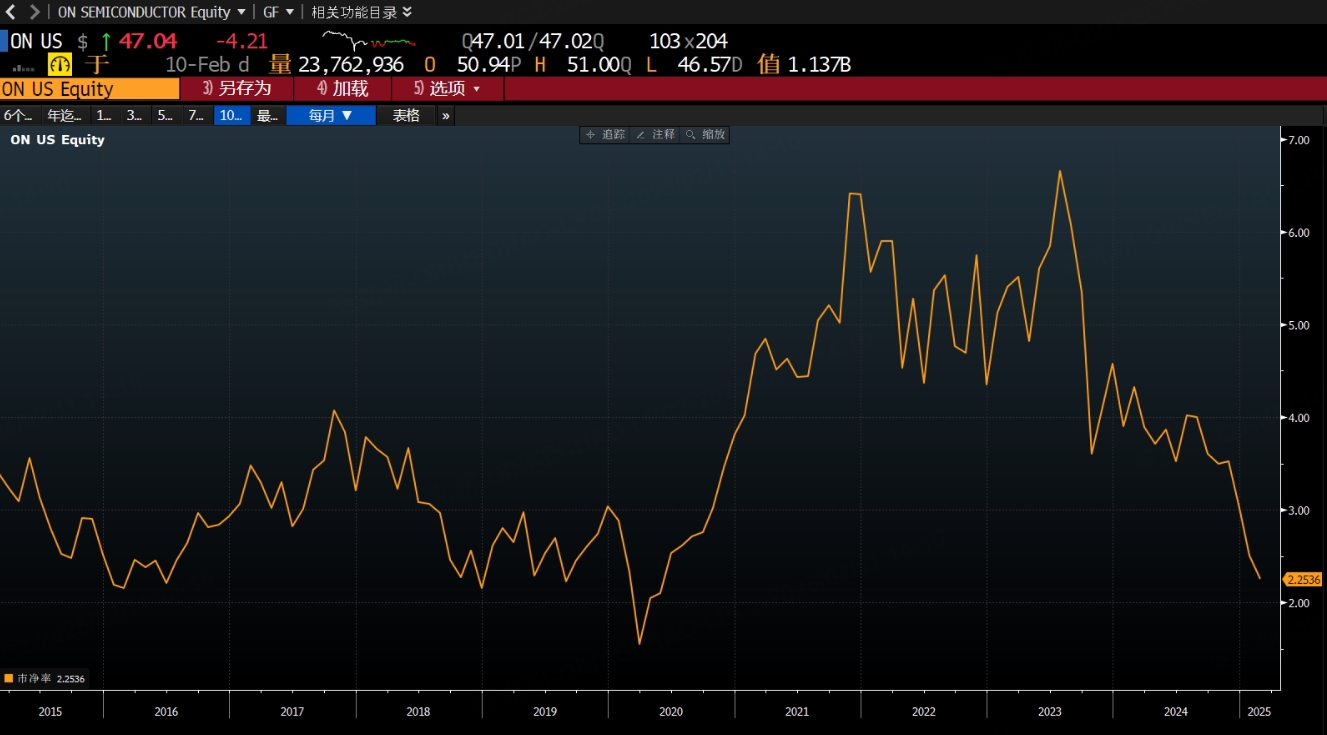
Task: Click the orange 市净率 legend color swatch
Action: click(8, 678)
